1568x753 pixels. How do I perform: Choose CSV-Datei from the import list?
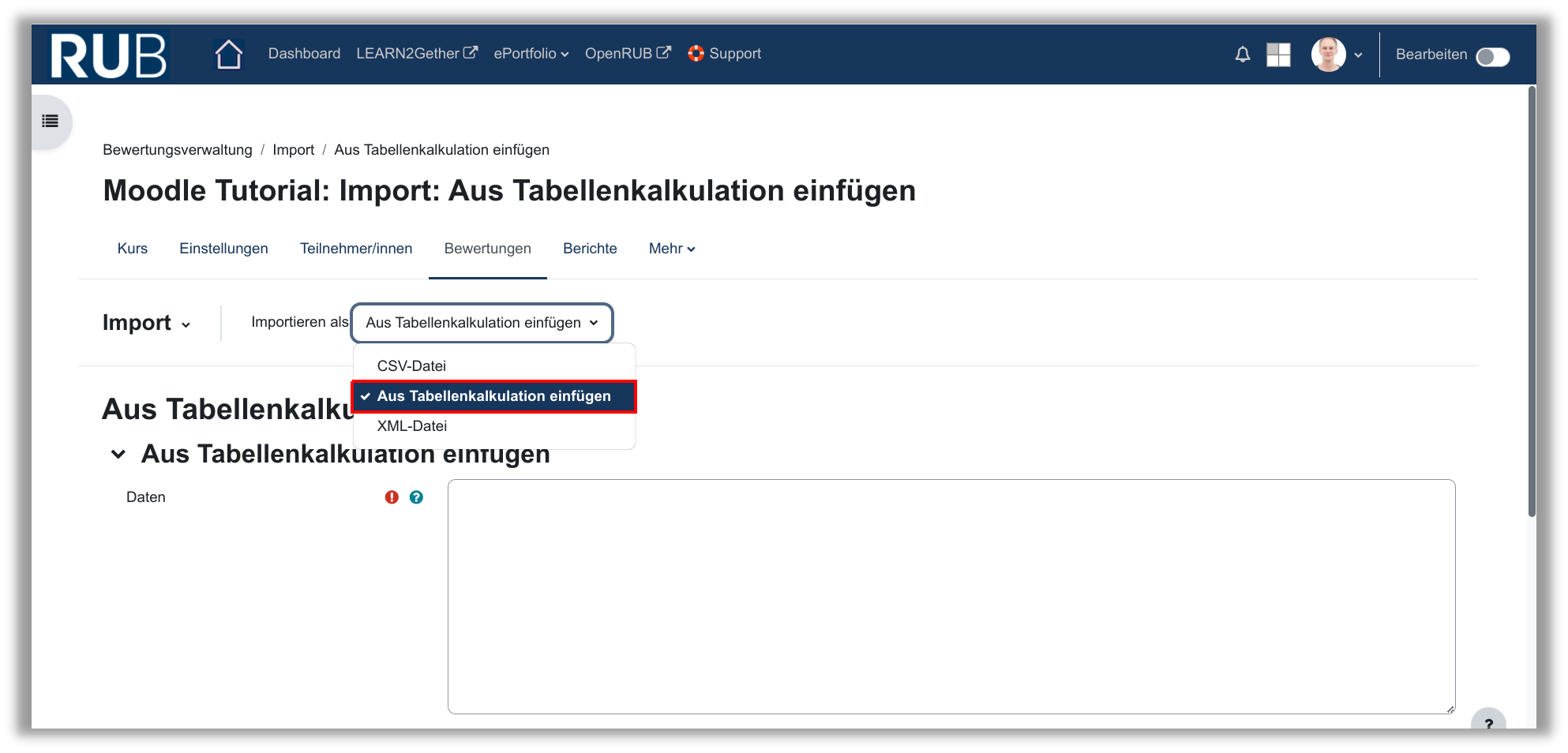pyautogui.click(x=411, y=365)
